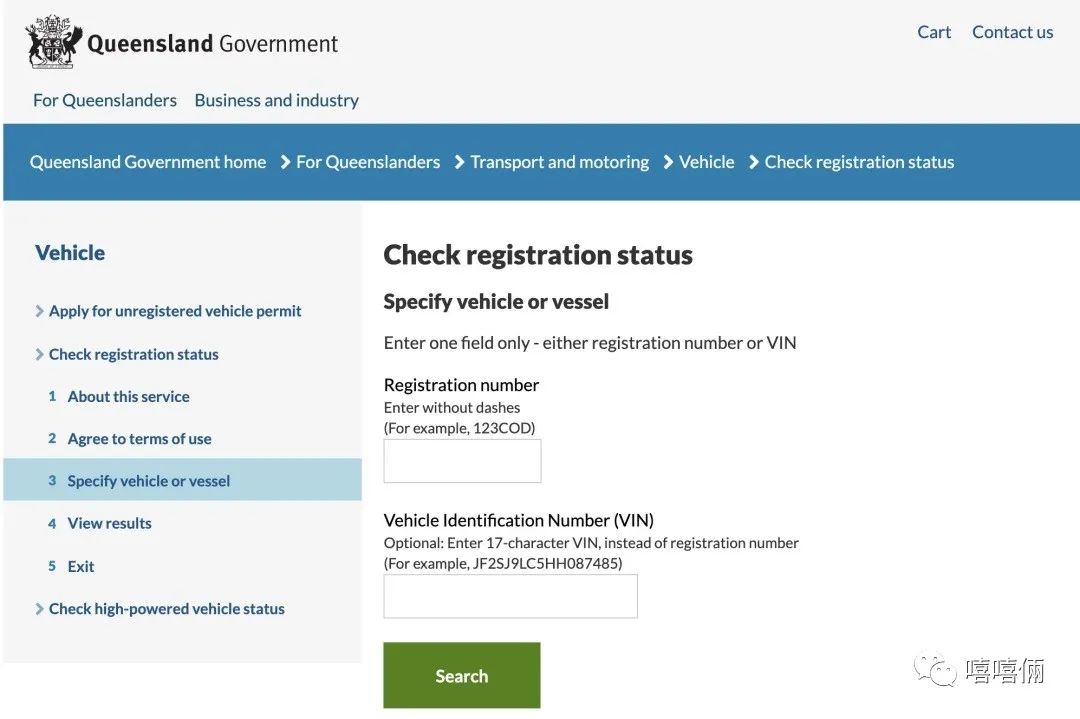Switch to Business and industry tab

[x=276, y=100]
